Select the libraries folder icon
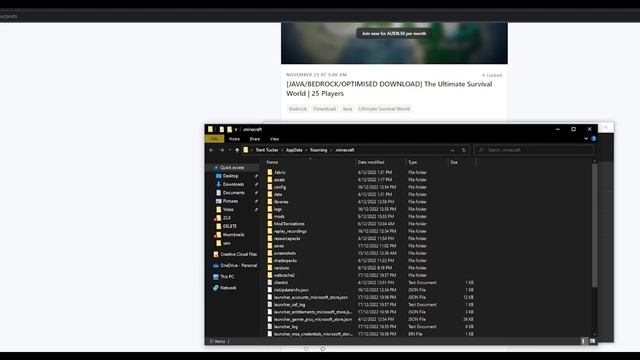 pyautogui.click(x=270, y=202)
